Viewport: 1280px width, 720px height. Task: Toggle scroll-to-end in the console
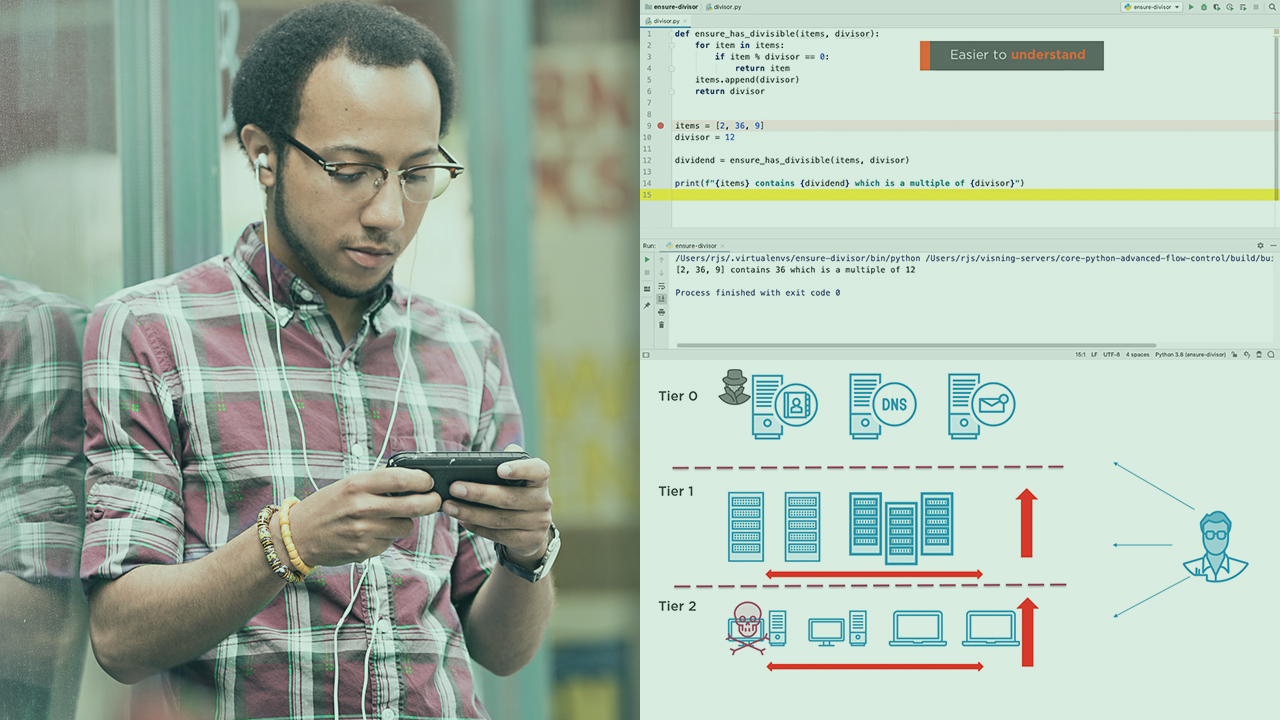click(661, 297)
